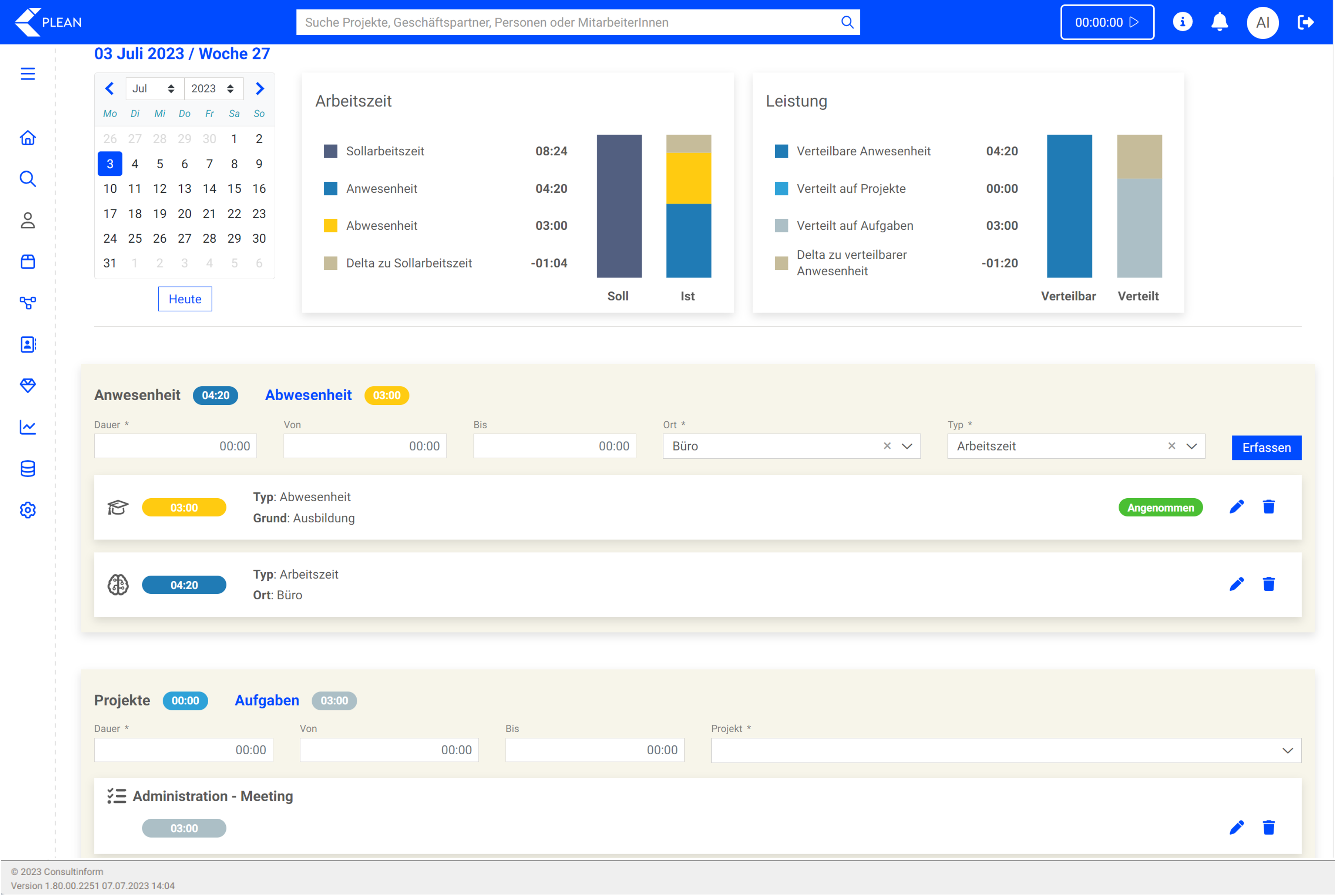Click the logout icon at top right
This screenshot has height=896, width=1335.
click(x=1305, y=22)
